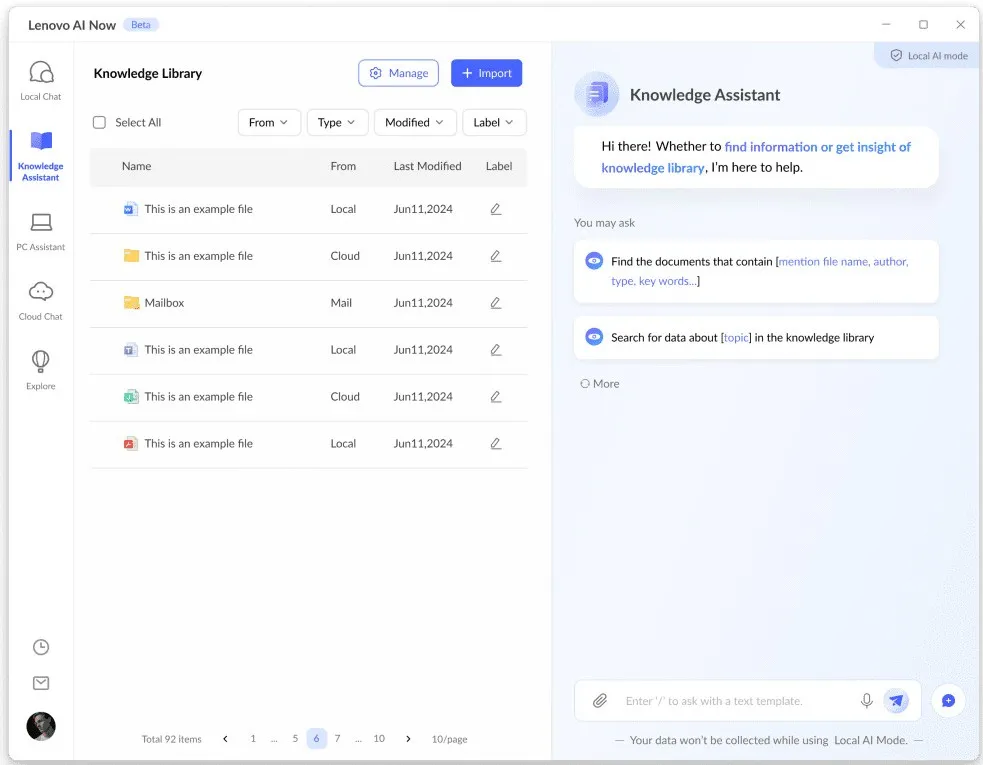983x765 pixels.
Task: Open the Explore lightbulb section
Action: click(x=41, y=370)
